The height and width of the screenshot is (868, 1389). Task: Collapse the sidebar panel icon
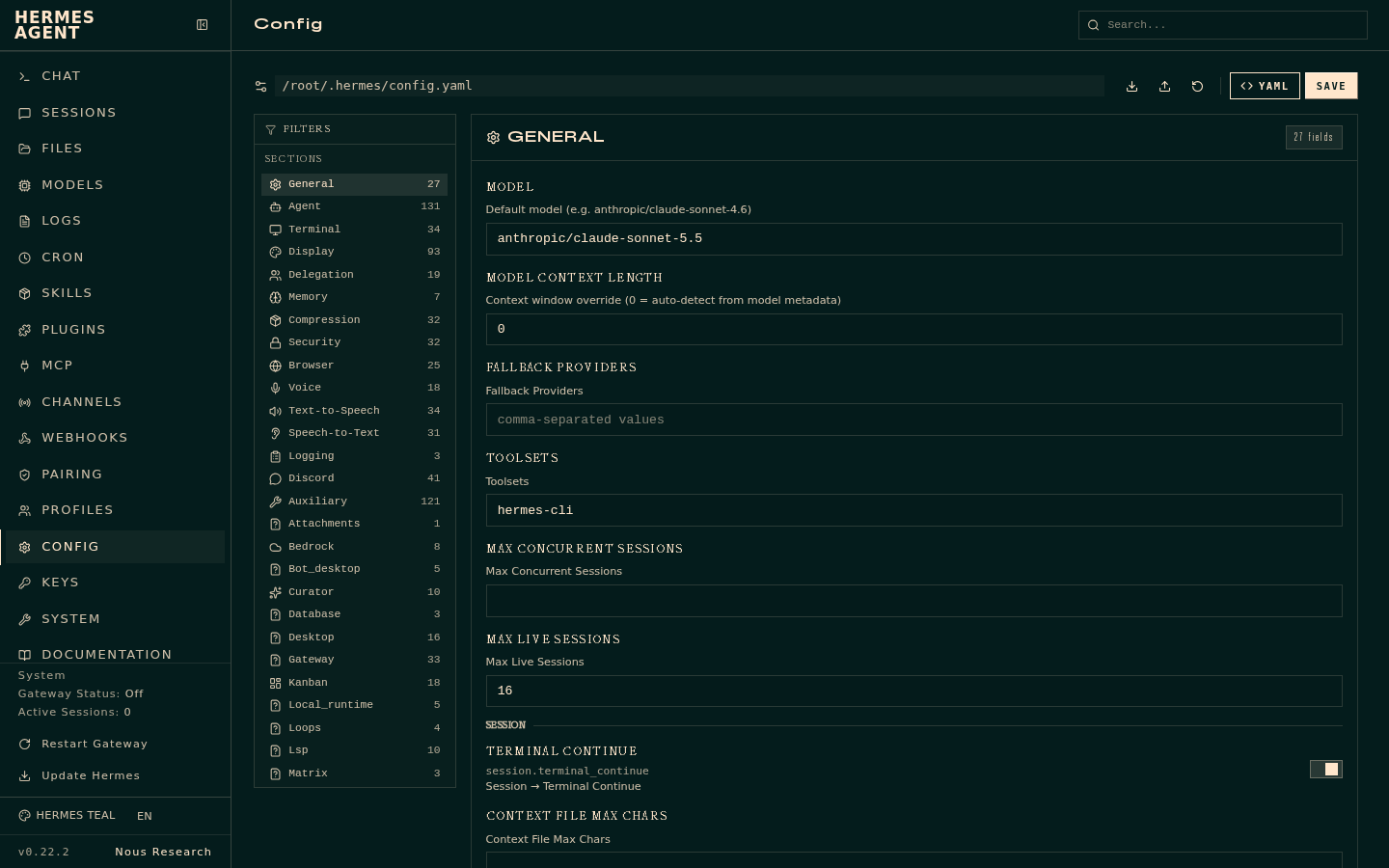[x=203, y=25]
